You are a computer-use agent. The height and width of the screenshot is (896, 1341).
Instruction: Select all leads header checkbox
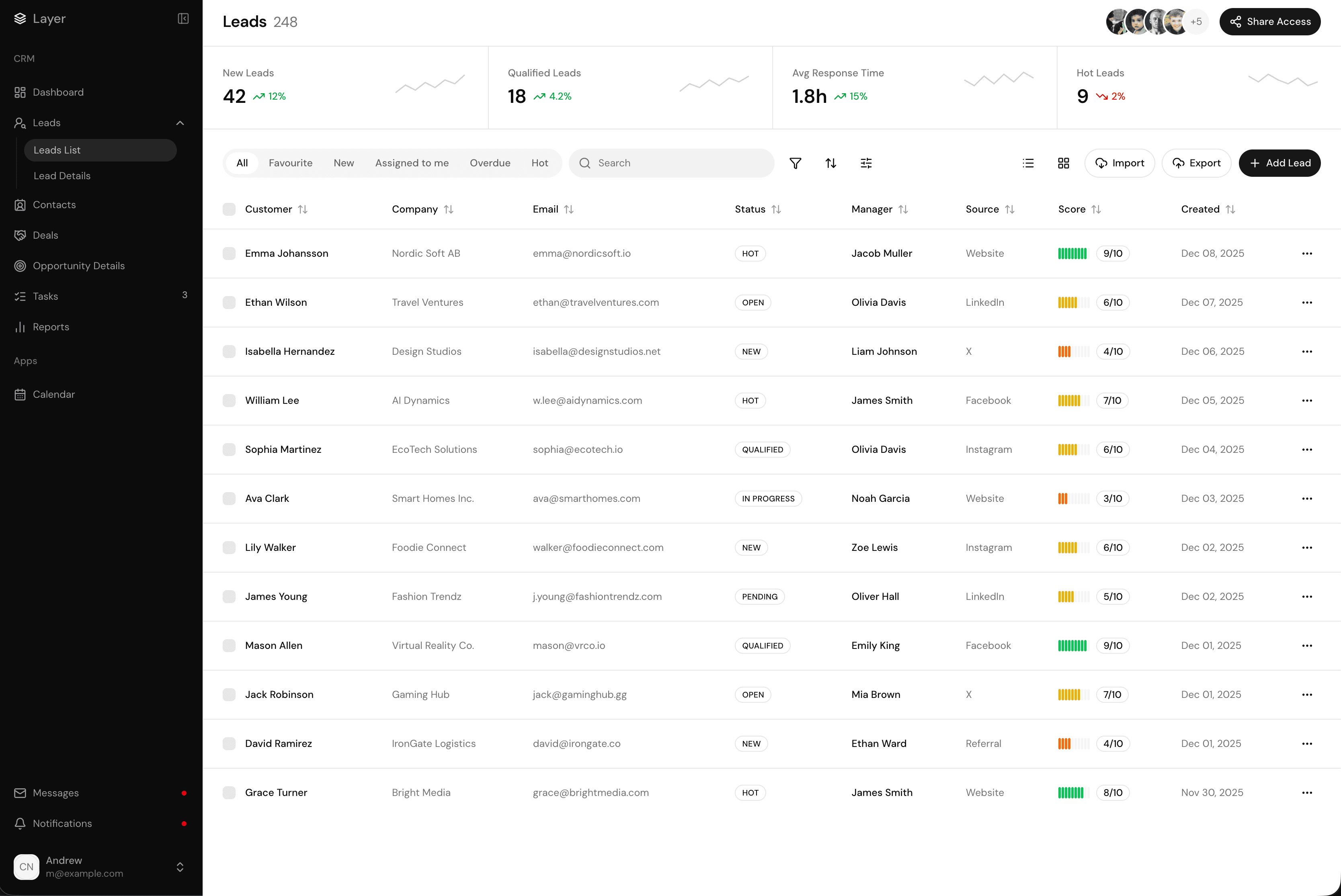click(229, 210)
